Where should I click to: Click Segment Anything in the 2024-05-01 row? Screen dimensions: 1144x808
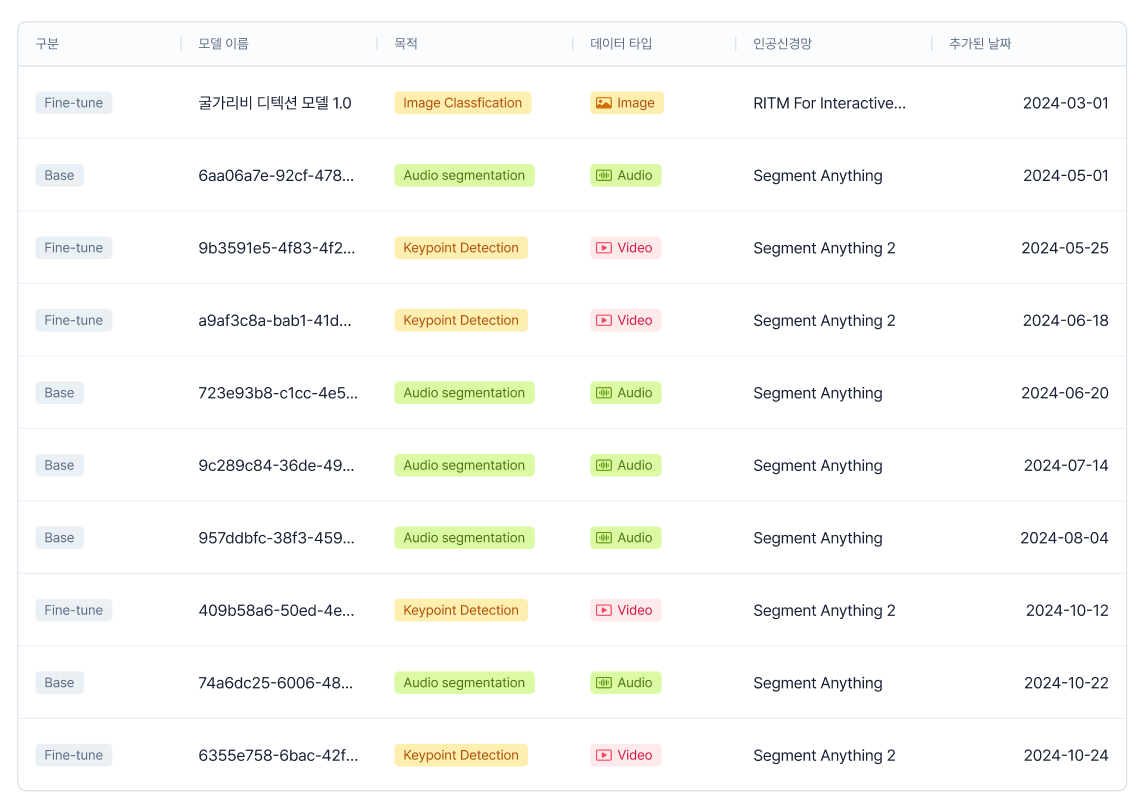click(x=818, y=176)
